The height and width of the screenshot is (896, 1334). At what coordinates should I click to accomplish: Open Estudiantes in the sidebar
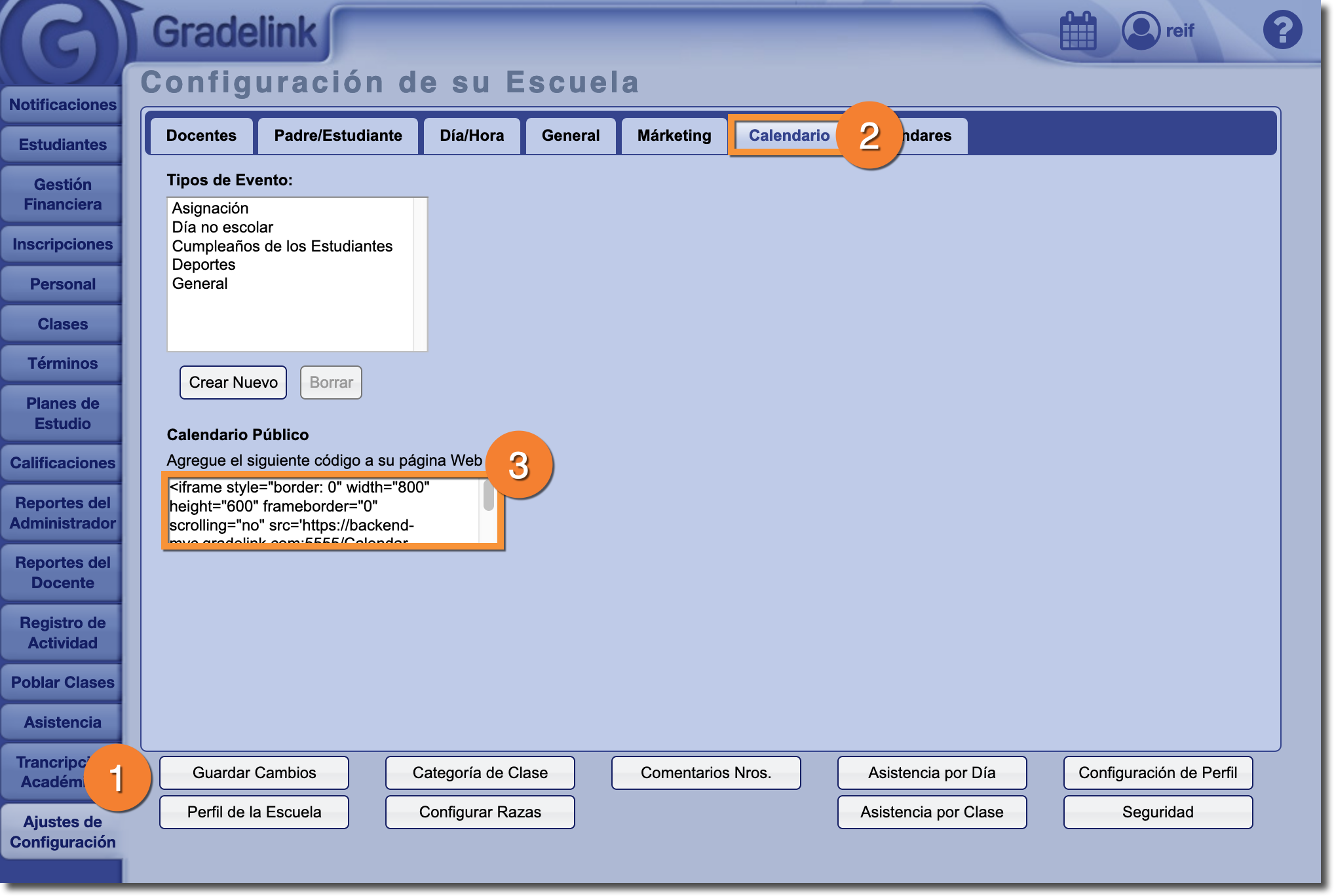click(x=62, y=145)
